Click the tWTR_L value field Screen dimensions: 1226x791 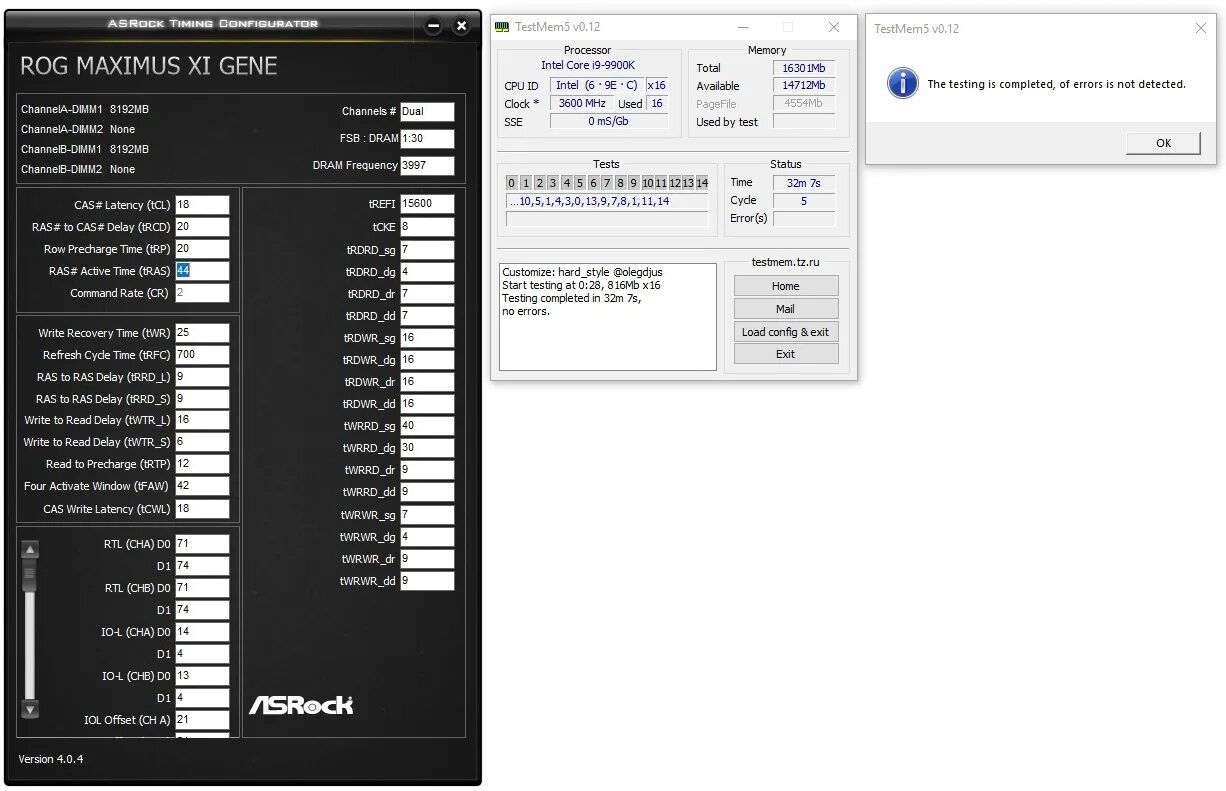pyautogui.click(x=202, y=420)
